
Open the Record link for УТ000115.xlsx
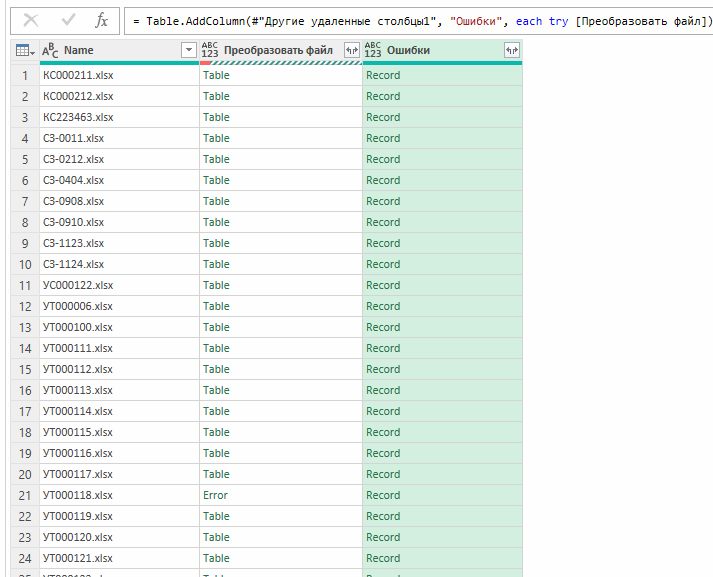point(383,432)
